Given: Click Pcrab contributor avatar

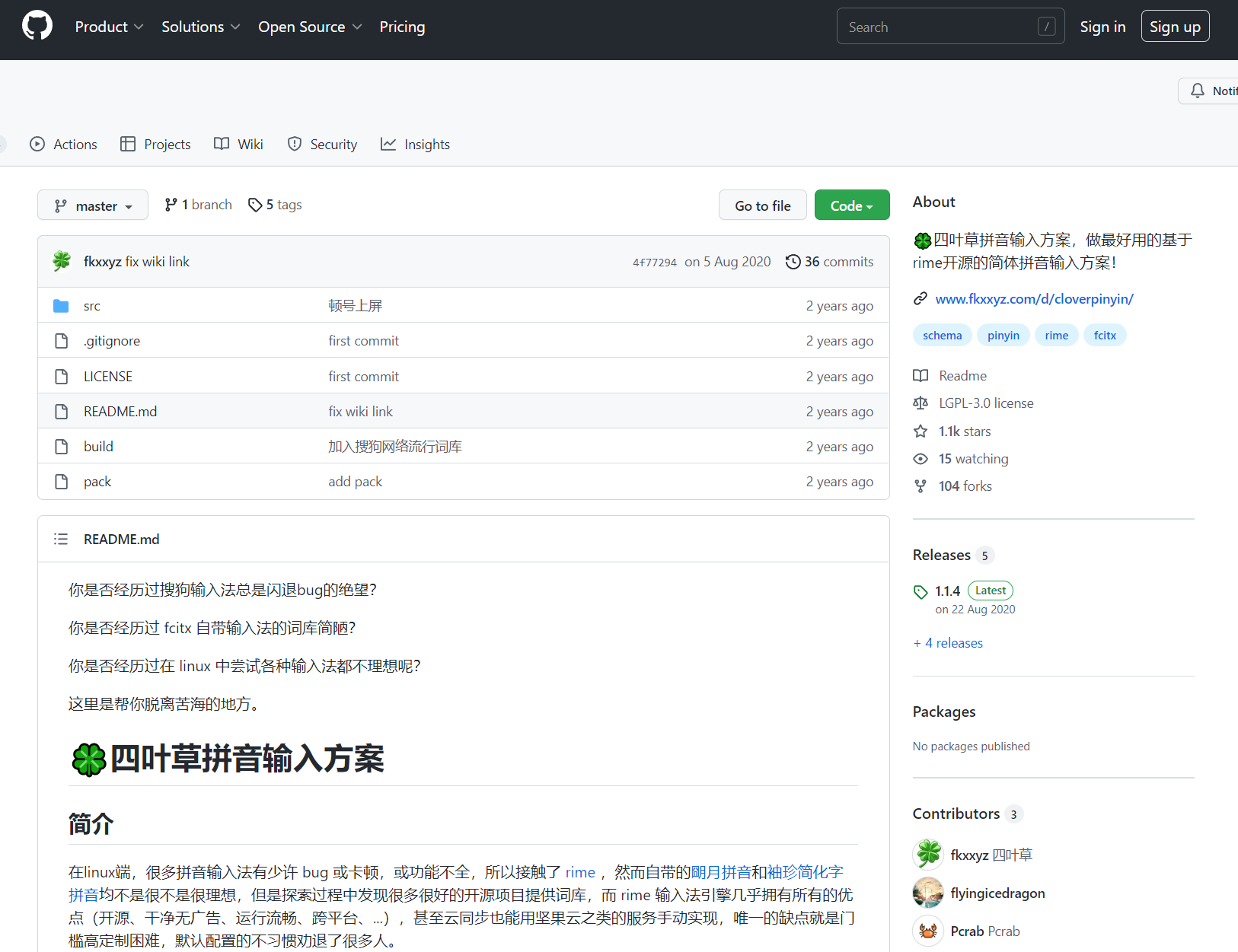Looking at the screenshot, I should (x=928, y=931).
